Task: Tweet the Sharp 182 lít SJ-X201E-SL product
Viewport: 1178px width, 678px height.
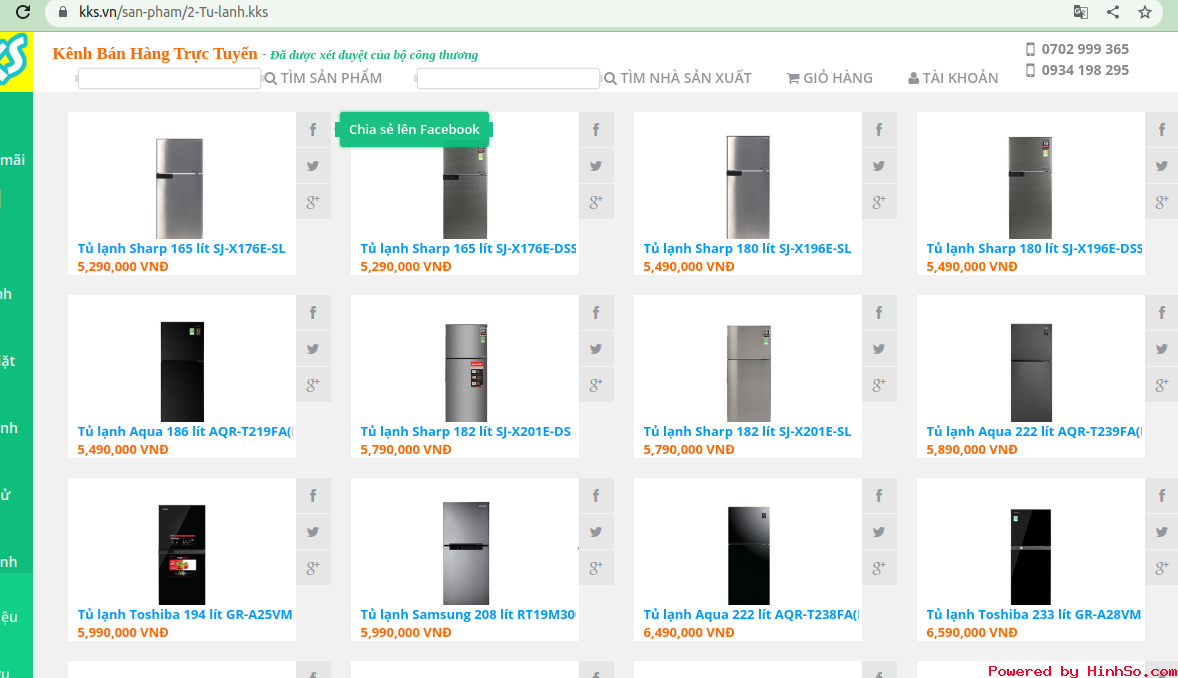Action: (x=879, y=349)
